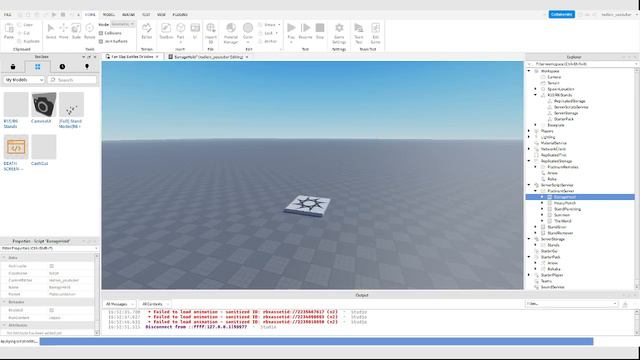Screen dimensions: 640x360
Task: Toggle the Collisions checkbox
Action: (x=101, y=33)
